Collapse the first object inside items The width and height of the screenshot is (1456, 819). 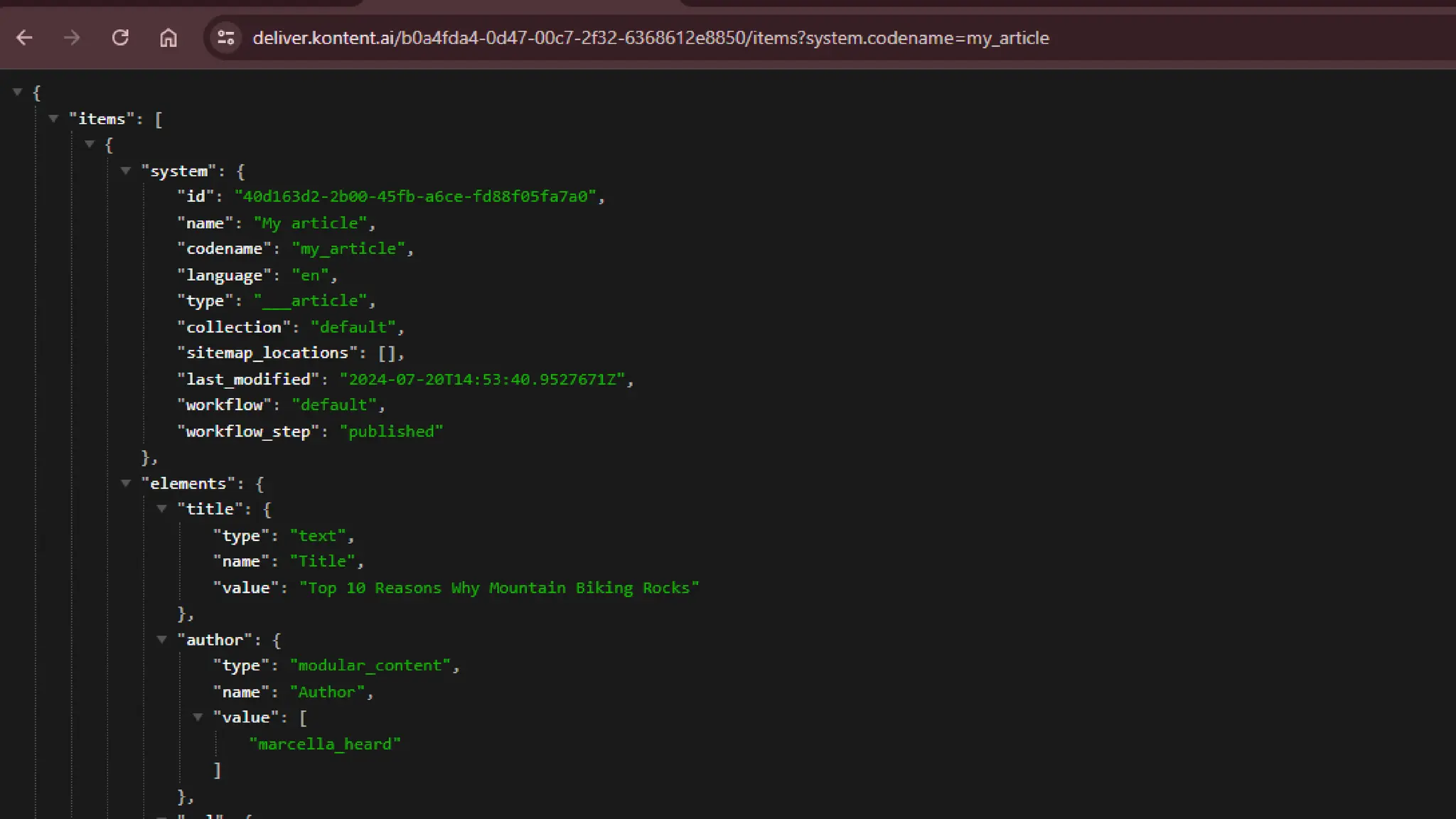pyautogui.click(x=90, y=144)
